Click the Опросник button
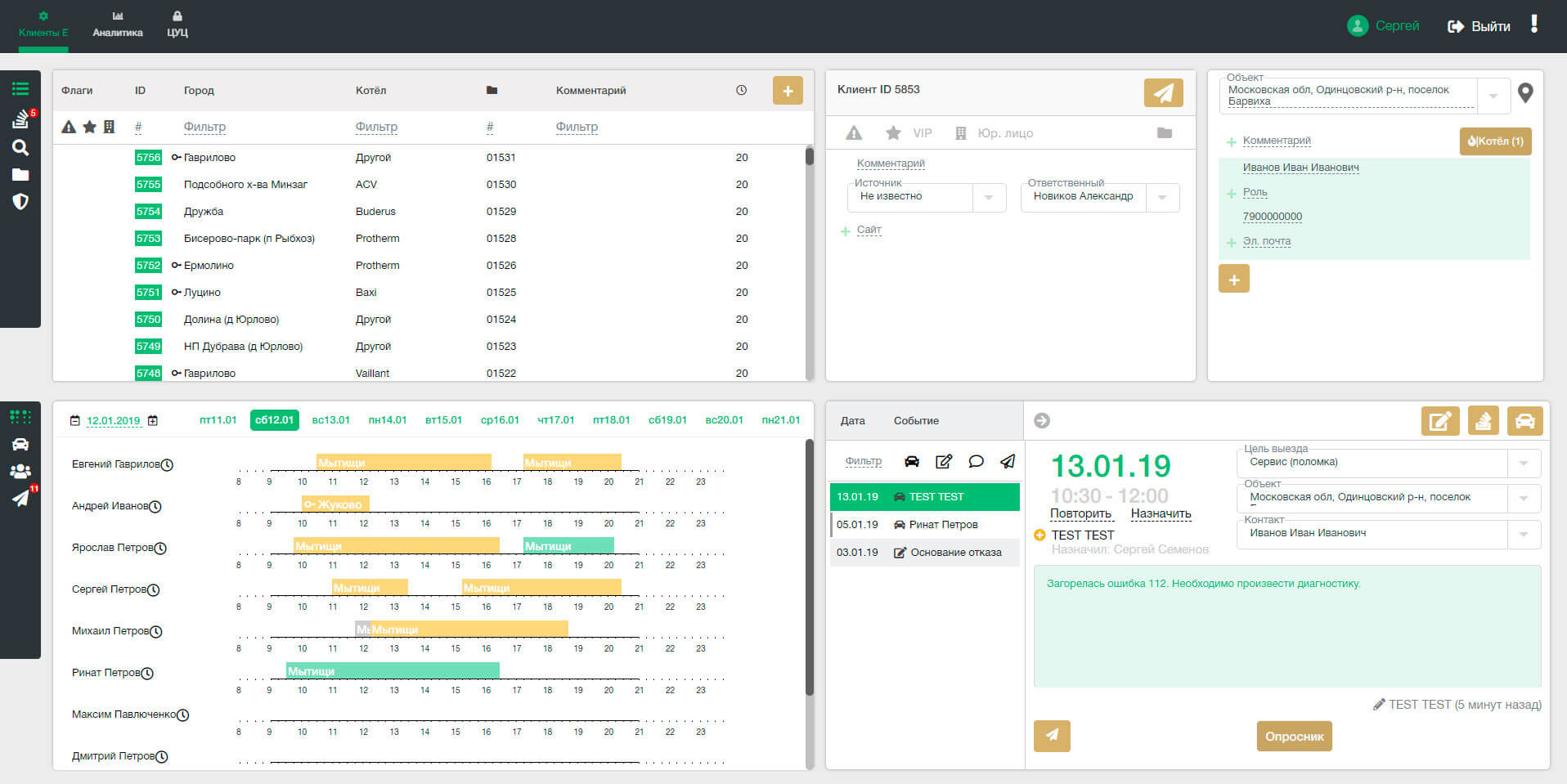Viewport: 1567px width, 784px height. pos(1294,736)
